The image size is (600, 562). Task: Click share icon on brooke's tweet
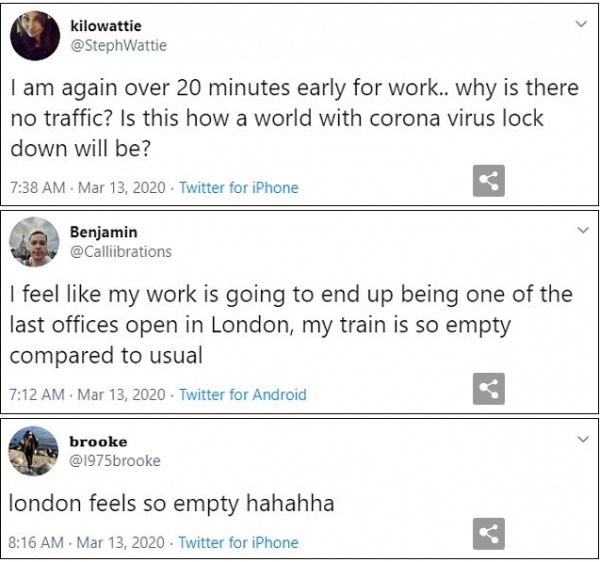[x=488, y=535]
